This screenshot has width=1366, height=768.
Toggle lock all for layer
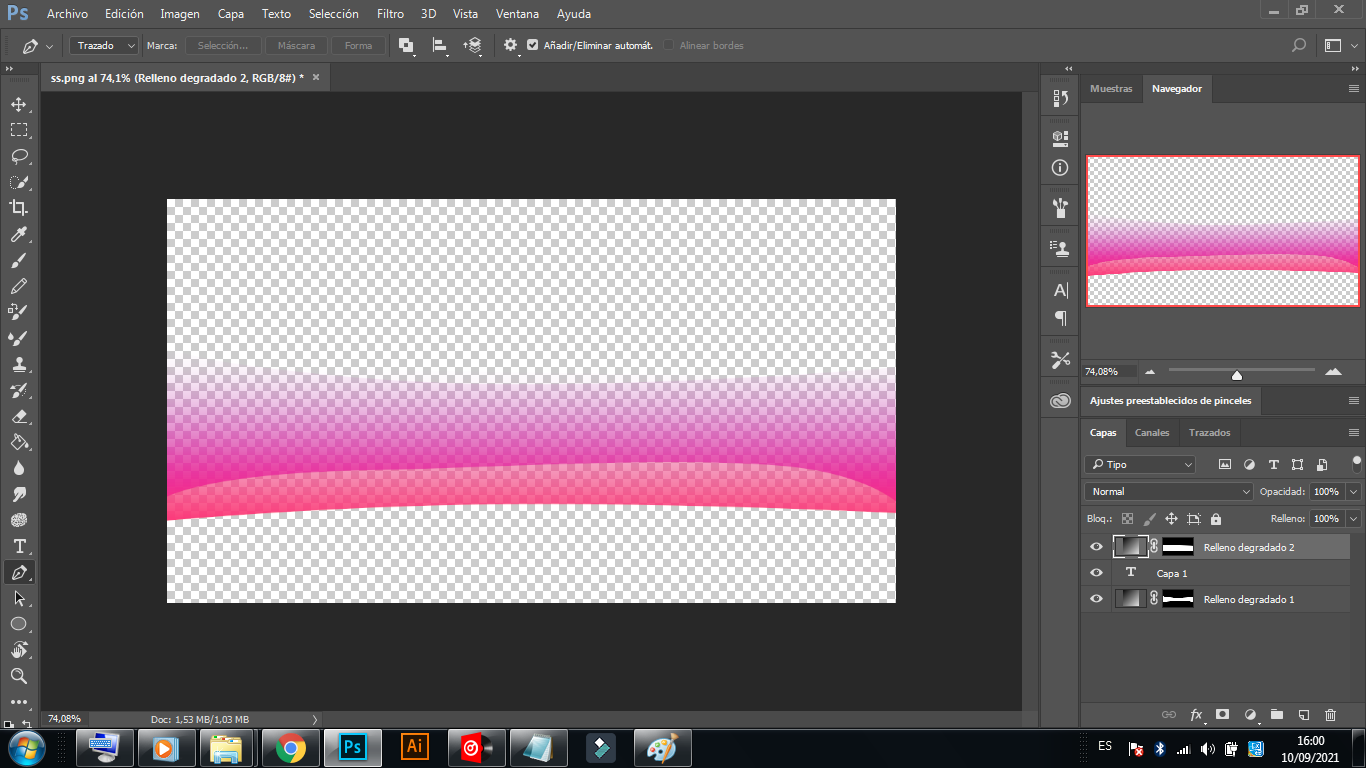1216,519
